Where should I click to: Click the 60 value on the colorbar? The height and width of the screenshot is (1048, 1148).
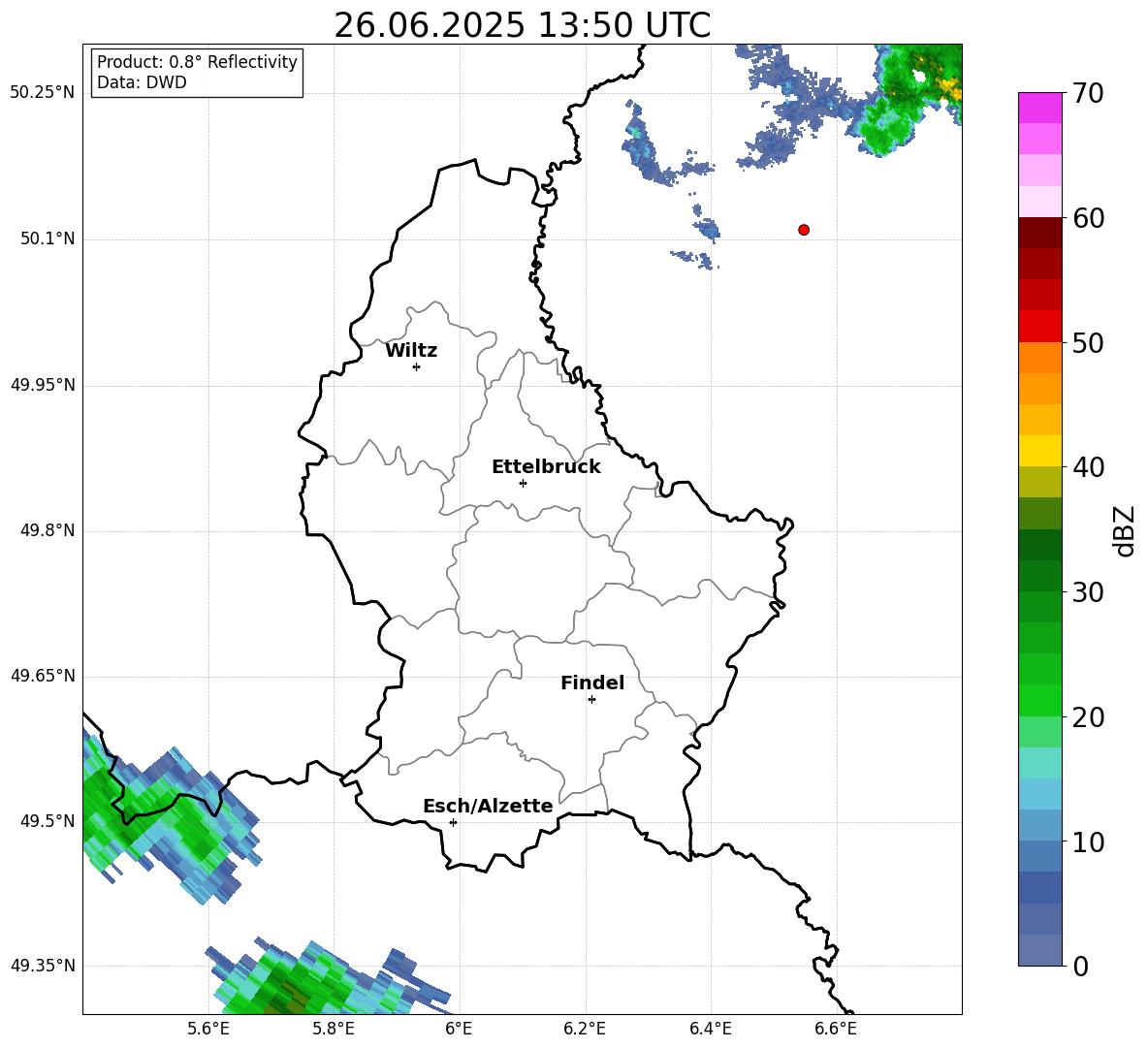tap(1088, 218)
